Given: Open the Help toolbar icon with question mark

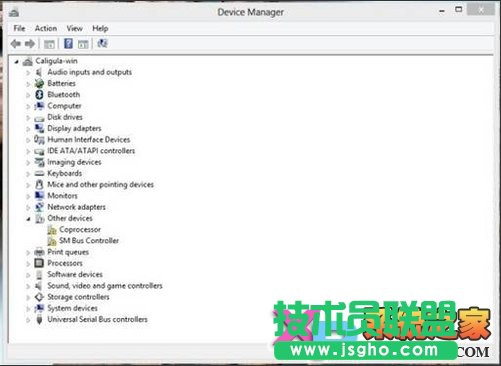Looking at the screenshot, I should [x=68, y=44].
